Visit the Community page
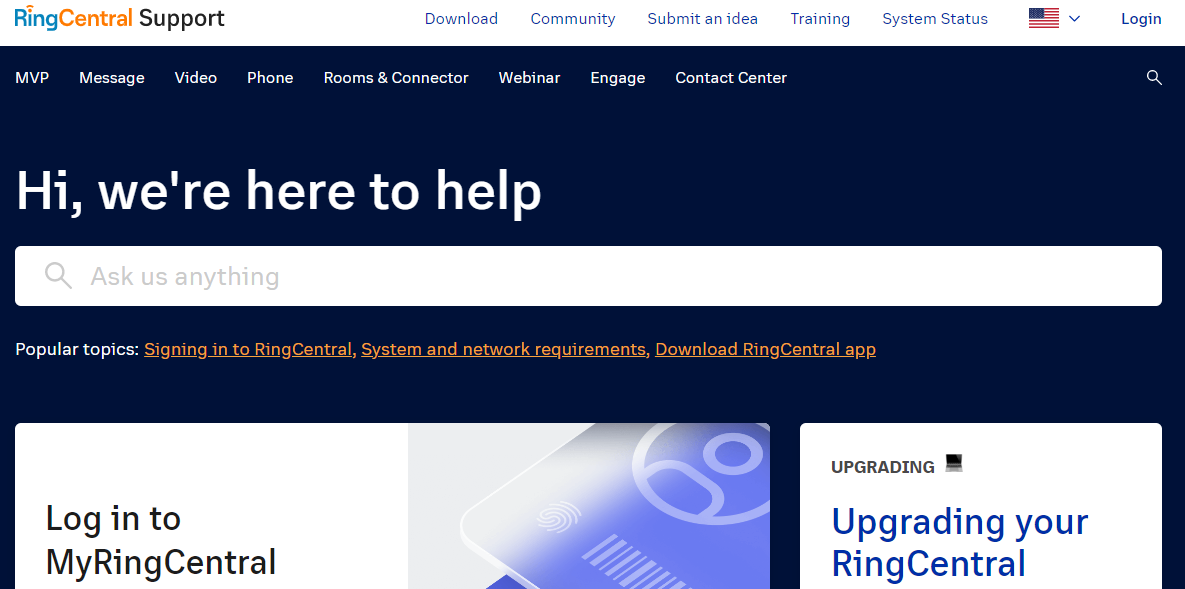Image resolution: width=1185 pixels, height=589 pixels. point(573,19)
